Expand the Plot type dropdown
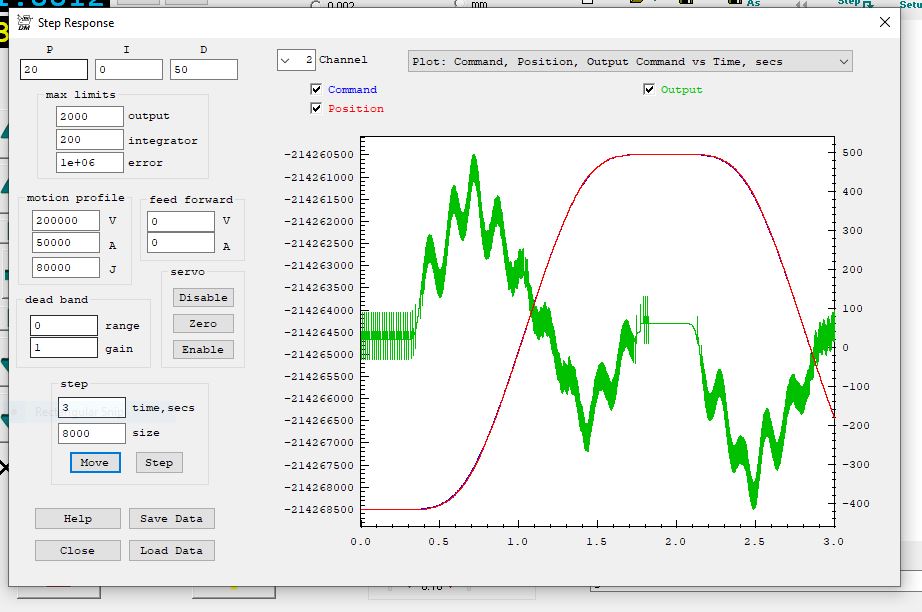This screenshot has width=922, height=612. click(x=630, y=62)
